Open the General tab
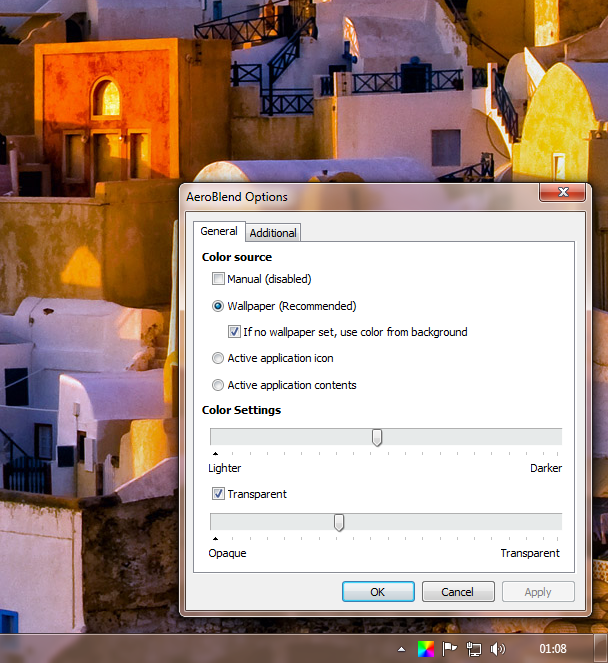The image size is (608, 663). click(219, 231)
